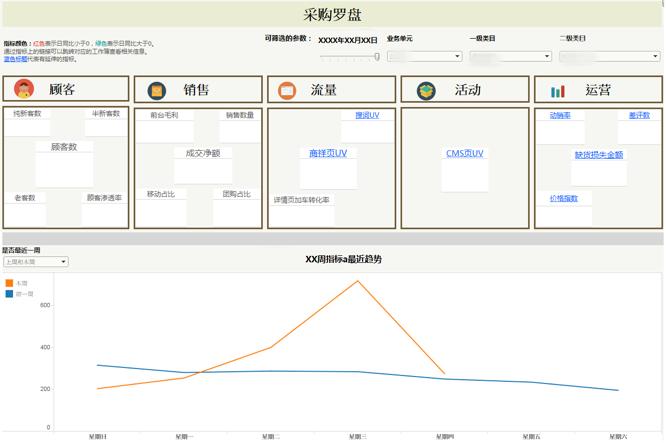Click the 流量 traffic orange icon
Image resolution: width=666 pixels, height=444 pixels.
287,90
